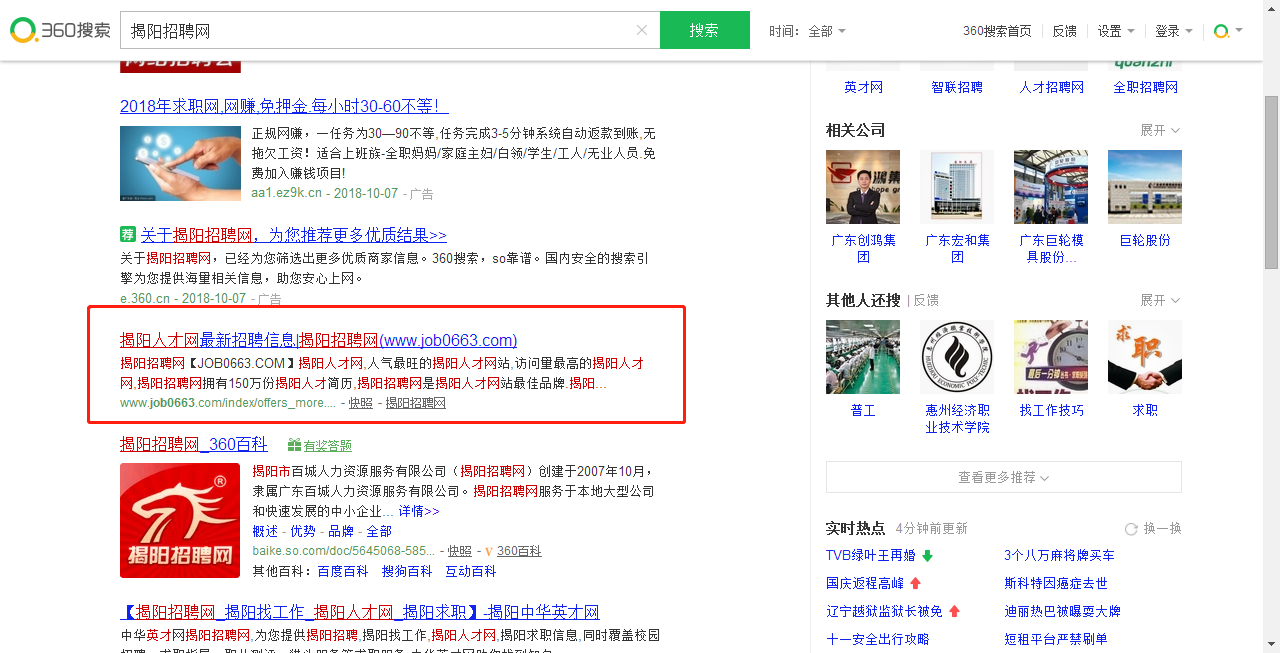Image resolution: width=1280 pixels, height=653 pixels.
Task: Open the 反馈 link in top bar
Action: click(1064, 31)
